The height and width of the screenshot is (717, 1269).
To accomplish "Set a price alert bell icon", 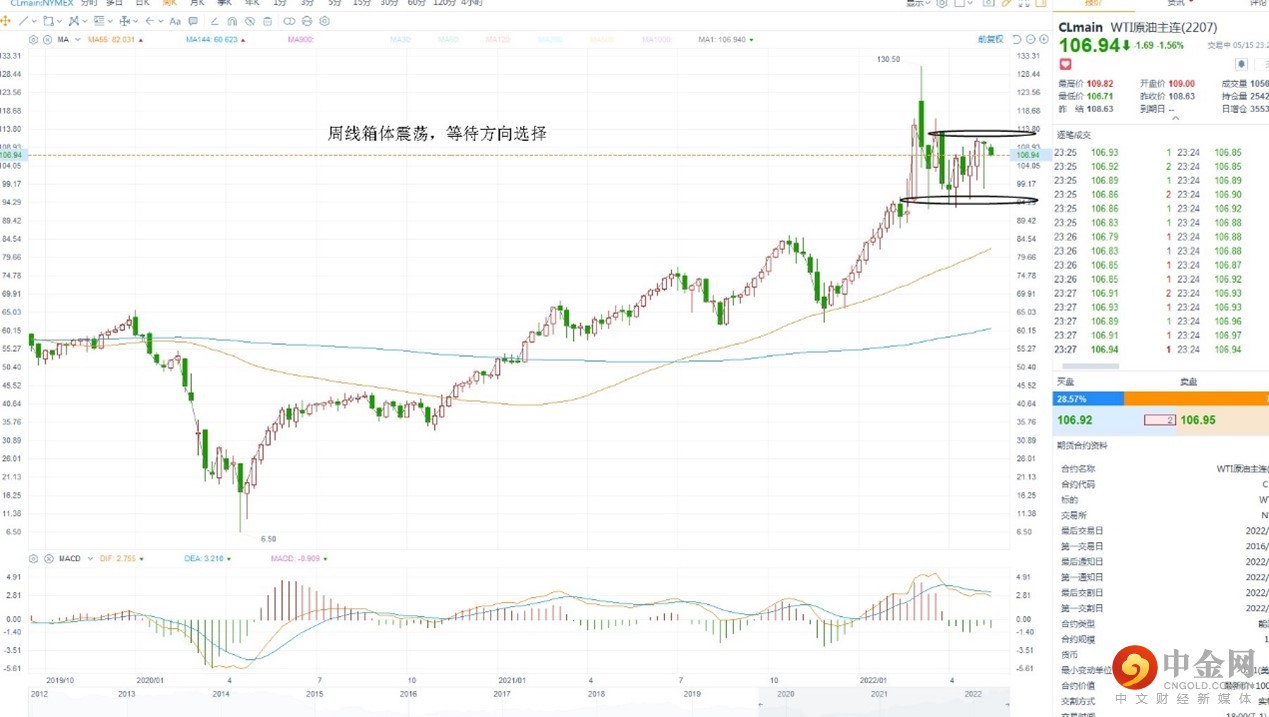I will [x=1241, y=64].
